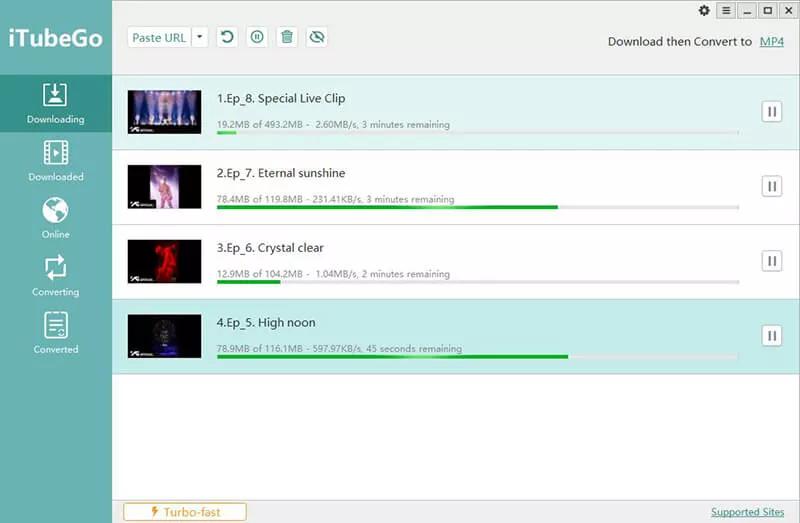Select the title '2.Ep_7. Eternal sunshine'

[281, 173]
